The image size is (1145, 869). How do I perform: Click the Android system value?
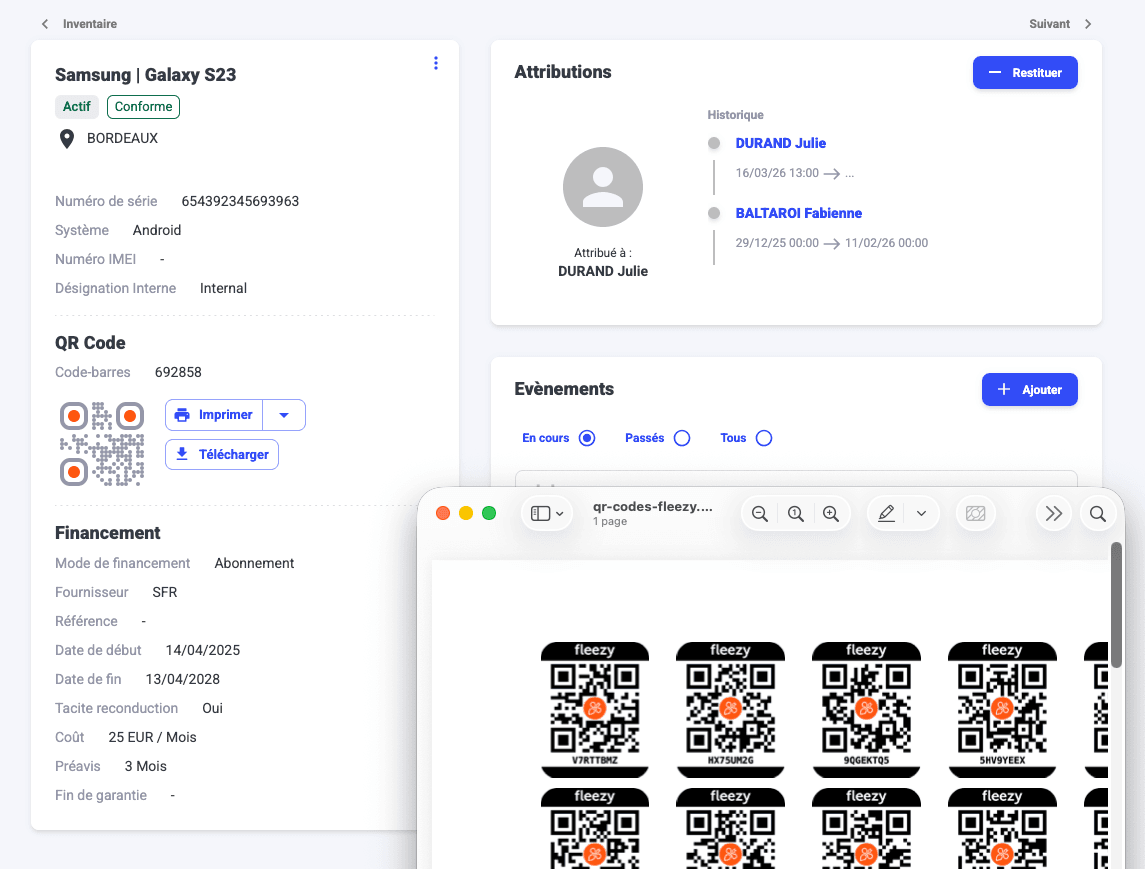click(x=157, y=231)
